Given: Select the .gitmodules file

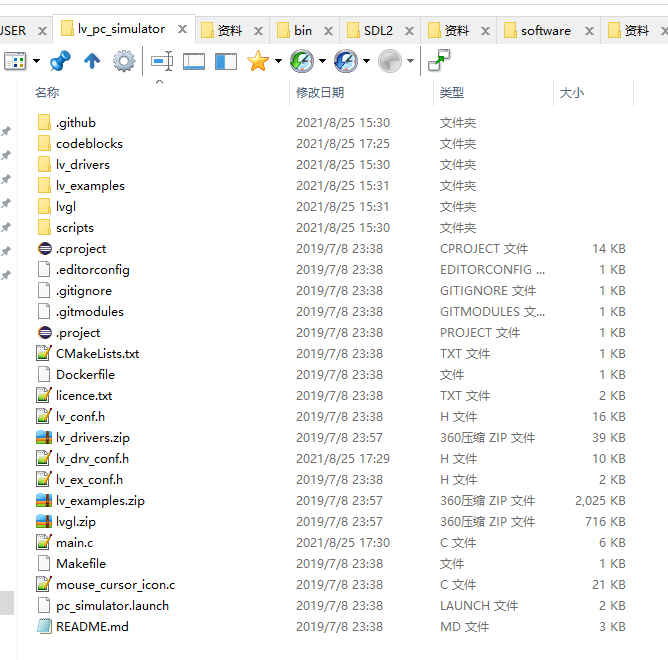Looking at the screenshot, I should (90, 311).
